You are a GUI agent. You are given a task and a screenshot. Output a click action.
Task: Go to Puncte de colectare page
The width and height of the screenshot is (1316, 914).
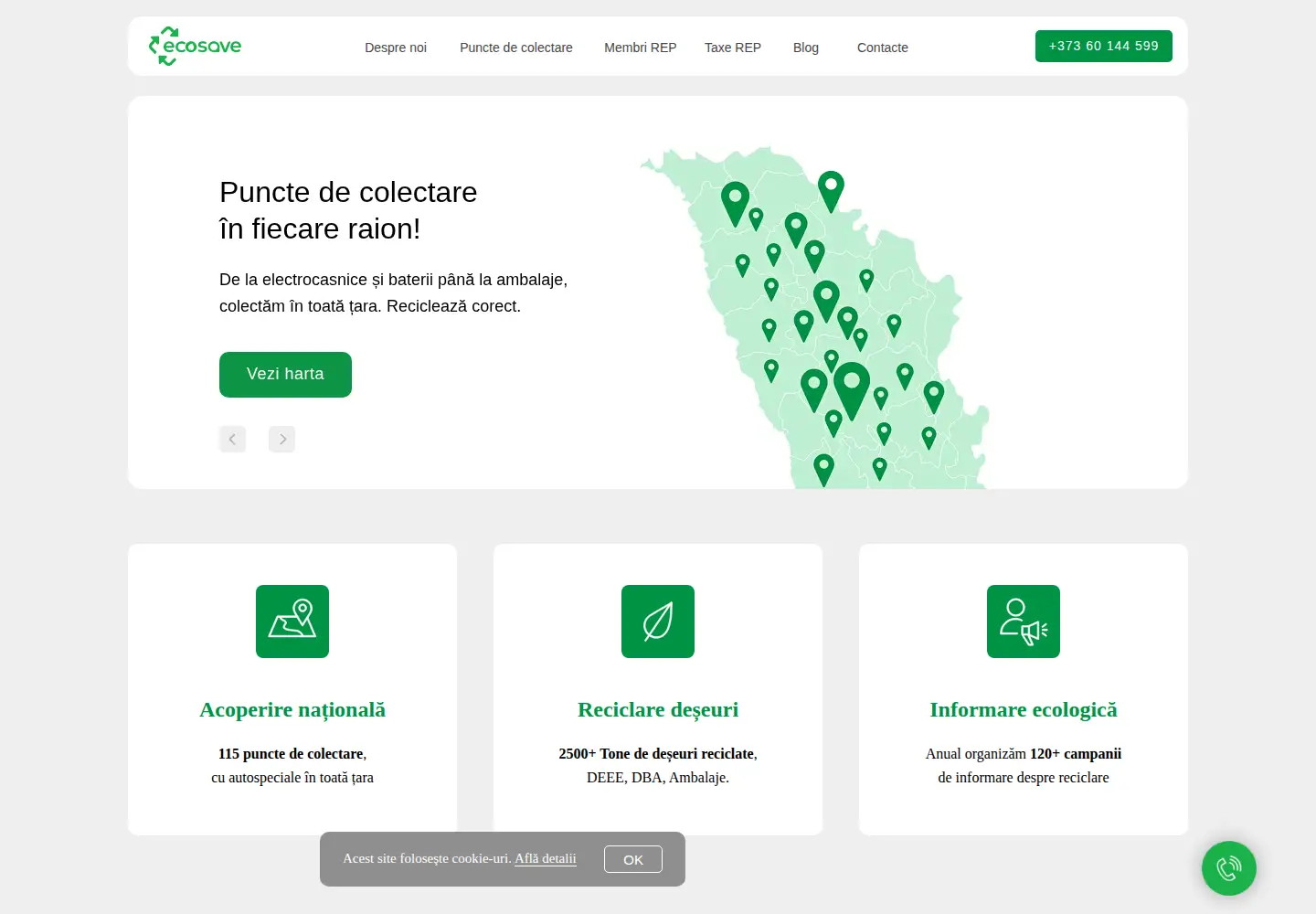(516, 48)
